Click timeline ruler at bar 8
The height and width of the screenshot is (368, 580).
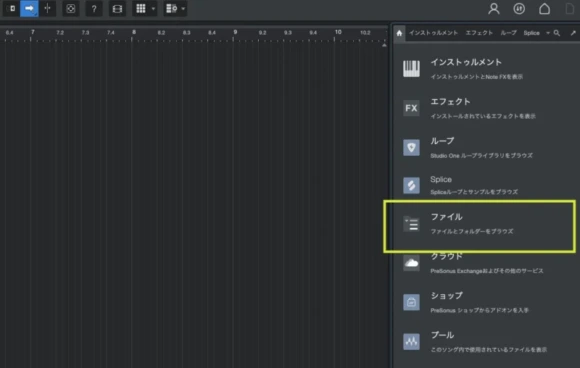tap(134, 32)
